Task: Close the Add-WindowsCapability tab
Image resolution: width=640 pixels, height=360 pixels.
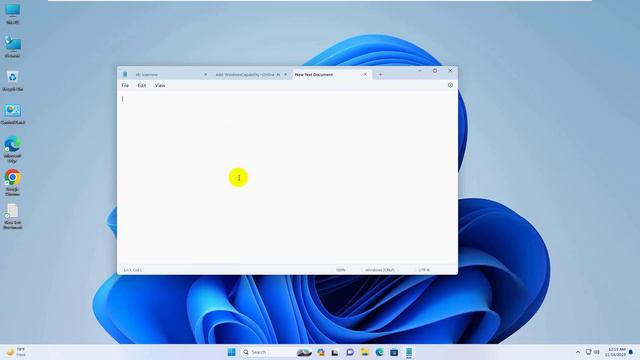Action: pos(285,74)
